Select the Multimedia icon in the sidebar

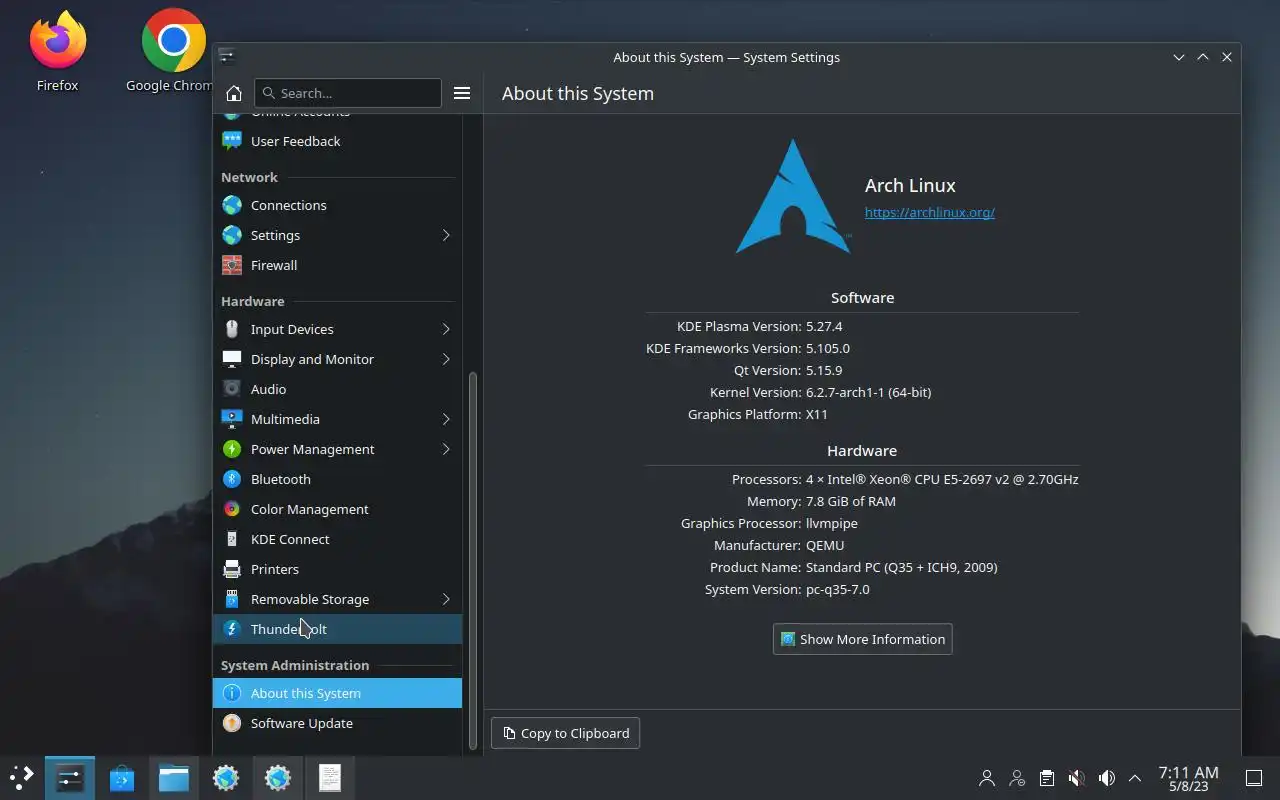232,419
